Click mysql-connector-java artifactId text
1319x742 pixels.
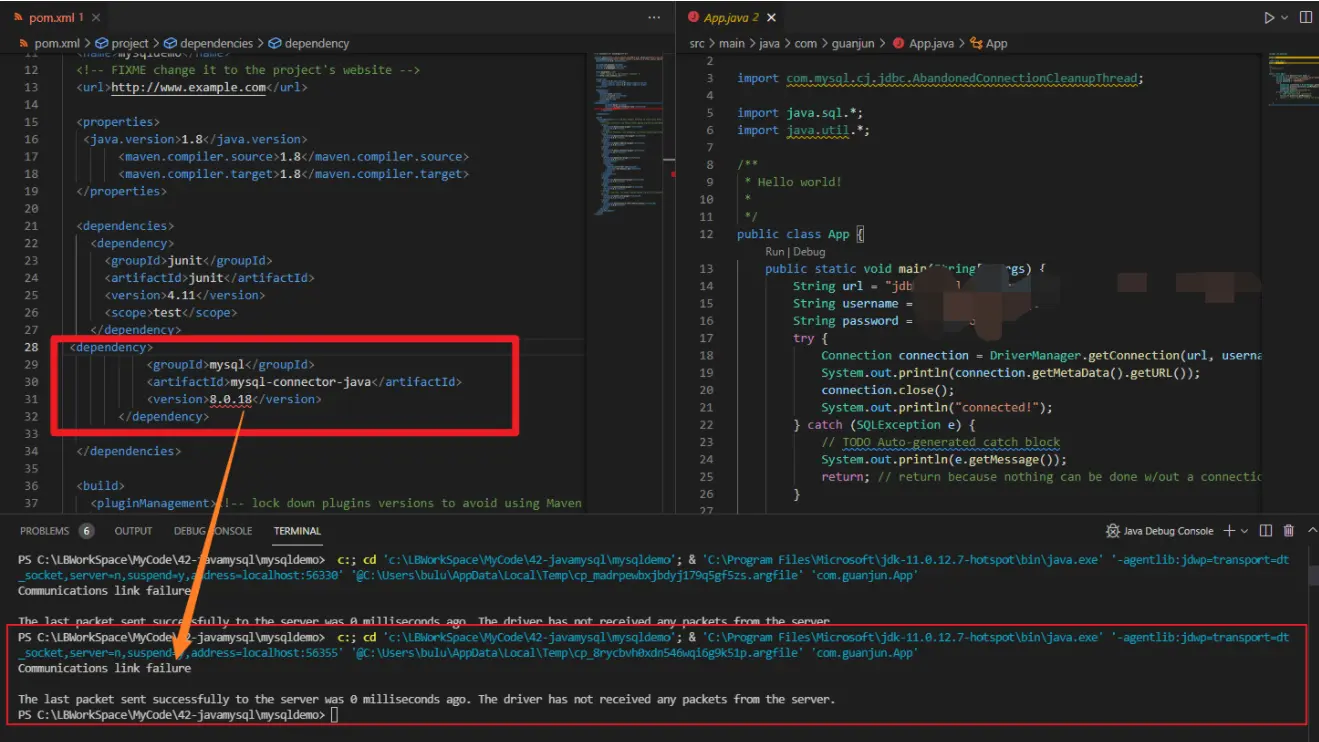300,382
